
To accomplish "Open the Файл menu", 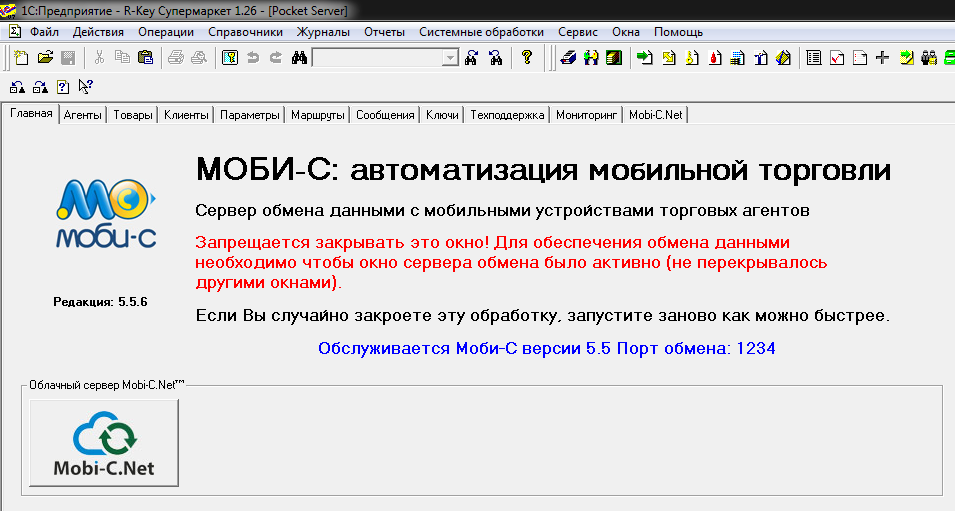I will (44, 32).
